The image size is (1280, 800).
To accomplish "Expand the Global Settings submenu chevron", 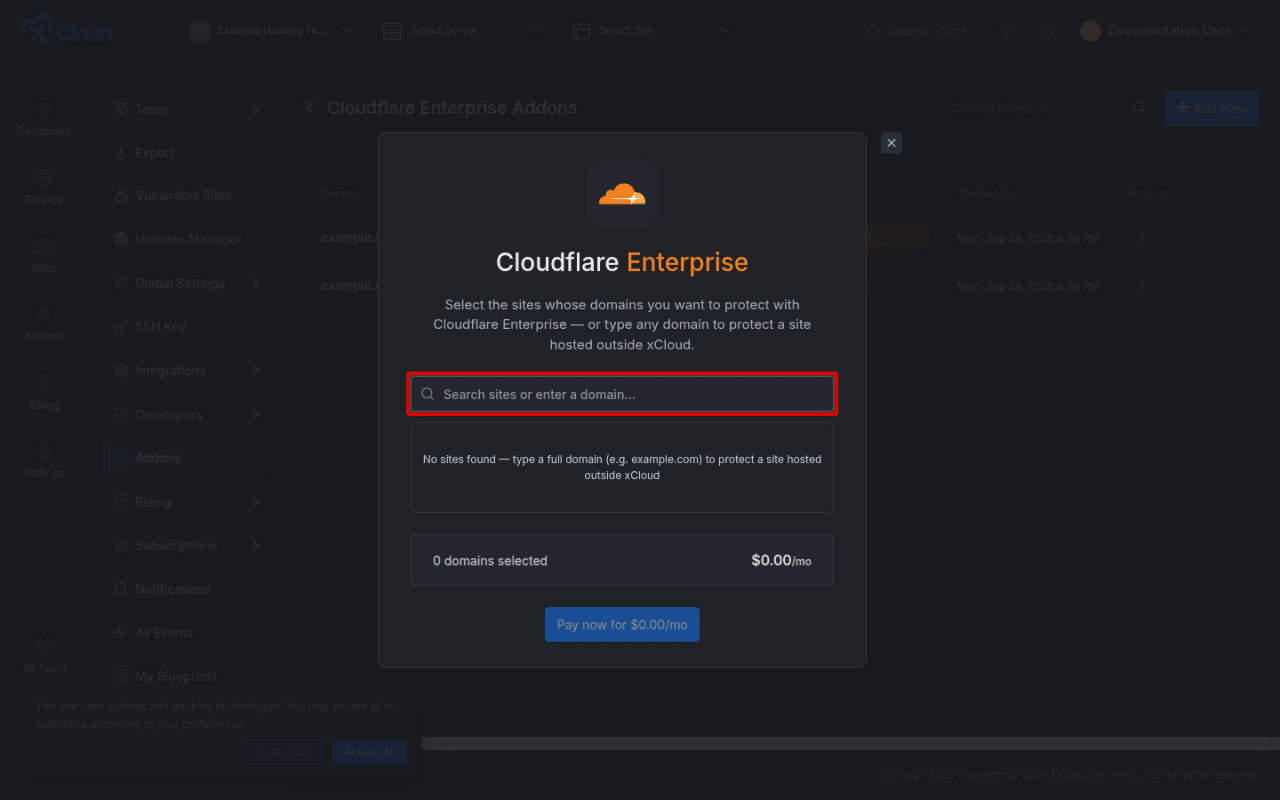I will (256, 283).
